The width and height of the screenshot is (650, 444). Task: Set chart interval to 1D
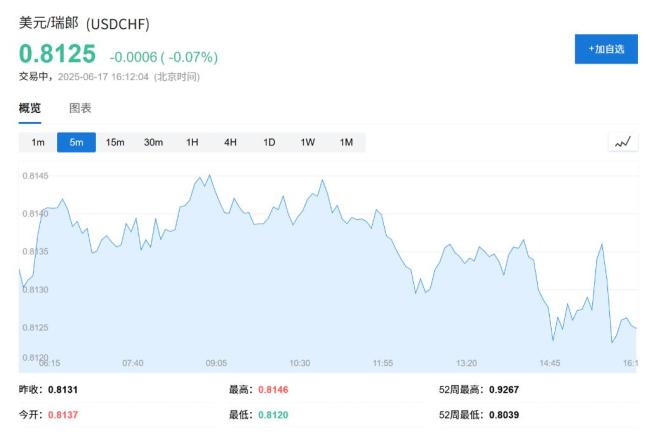[x=269, y=142]
